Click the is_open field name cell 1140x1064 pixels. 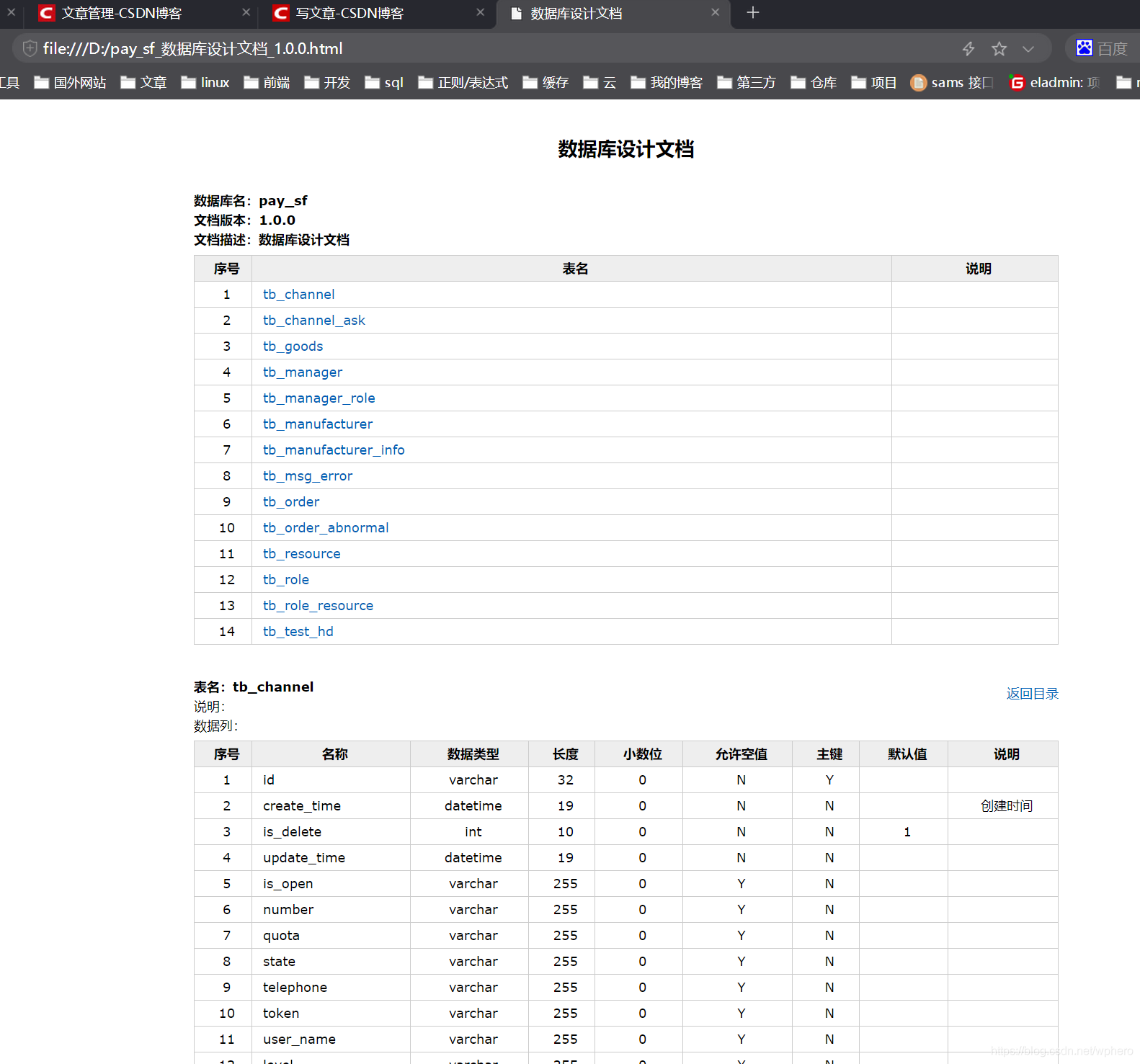[x=331, y=884]
